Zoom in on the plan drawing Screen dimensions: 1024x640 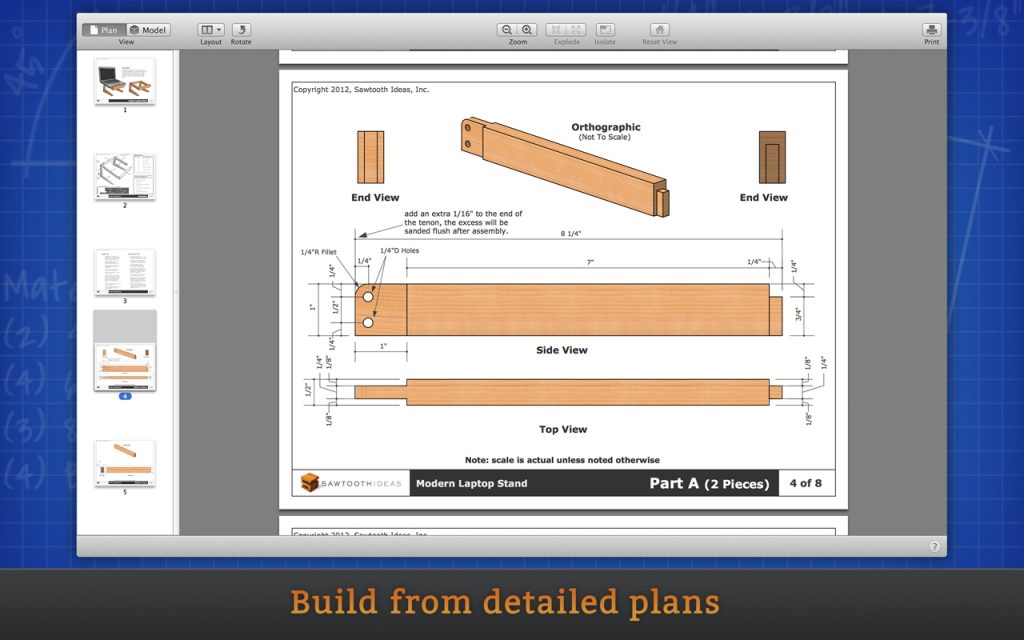pos(527,29)
